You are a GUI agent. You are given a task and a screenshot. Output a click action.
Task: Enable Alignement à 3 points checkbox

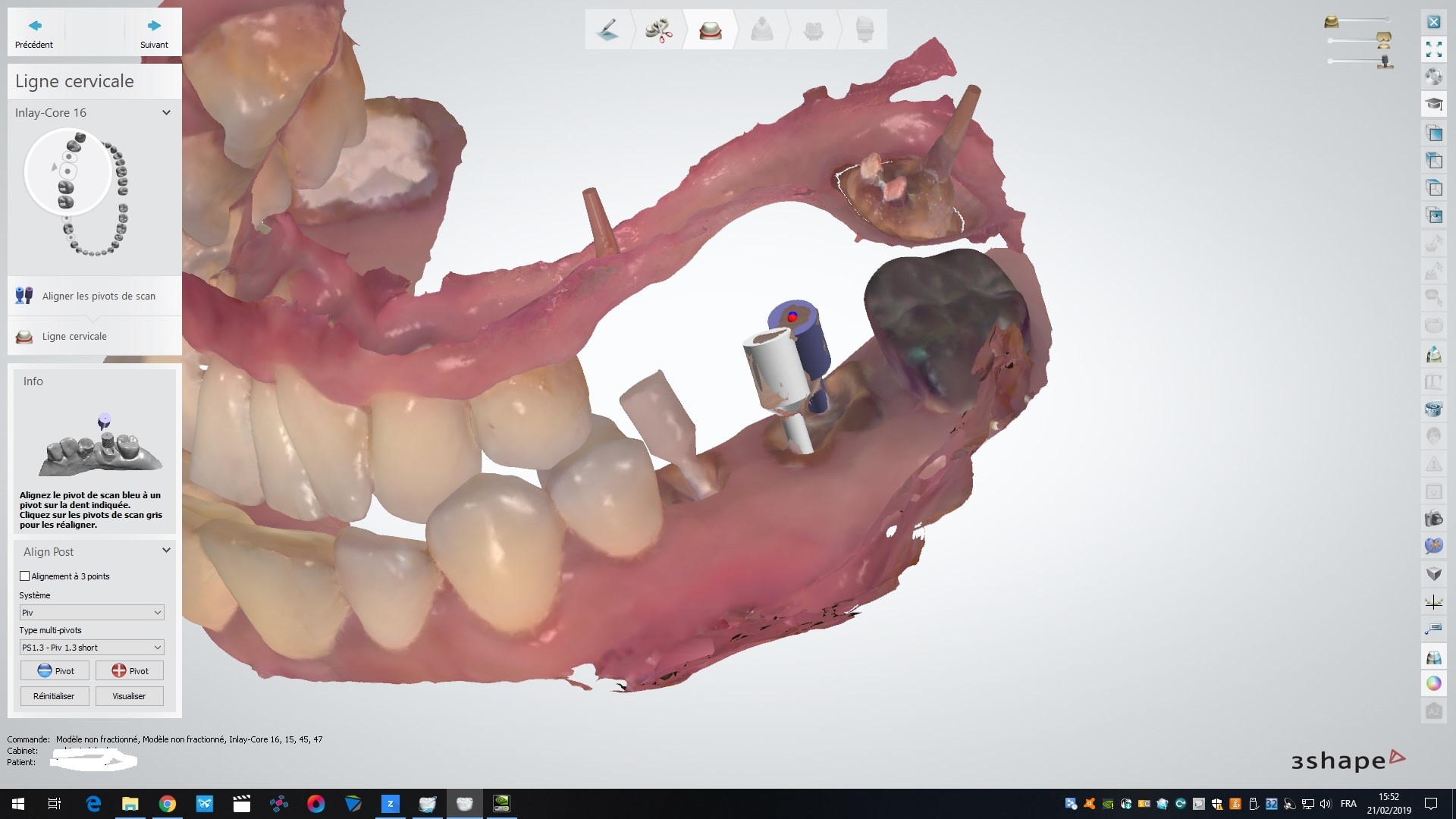(25, 576)
